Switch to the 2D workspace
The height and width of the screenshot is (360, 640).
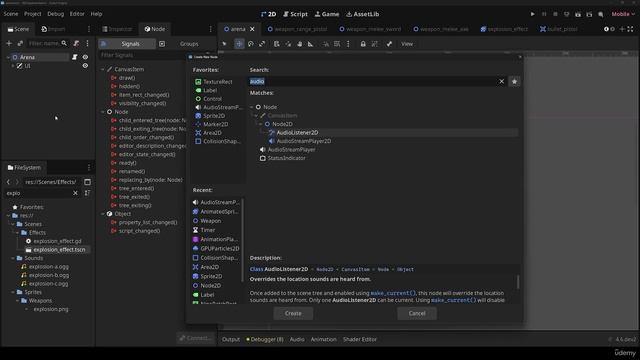(x=269, y=14)
